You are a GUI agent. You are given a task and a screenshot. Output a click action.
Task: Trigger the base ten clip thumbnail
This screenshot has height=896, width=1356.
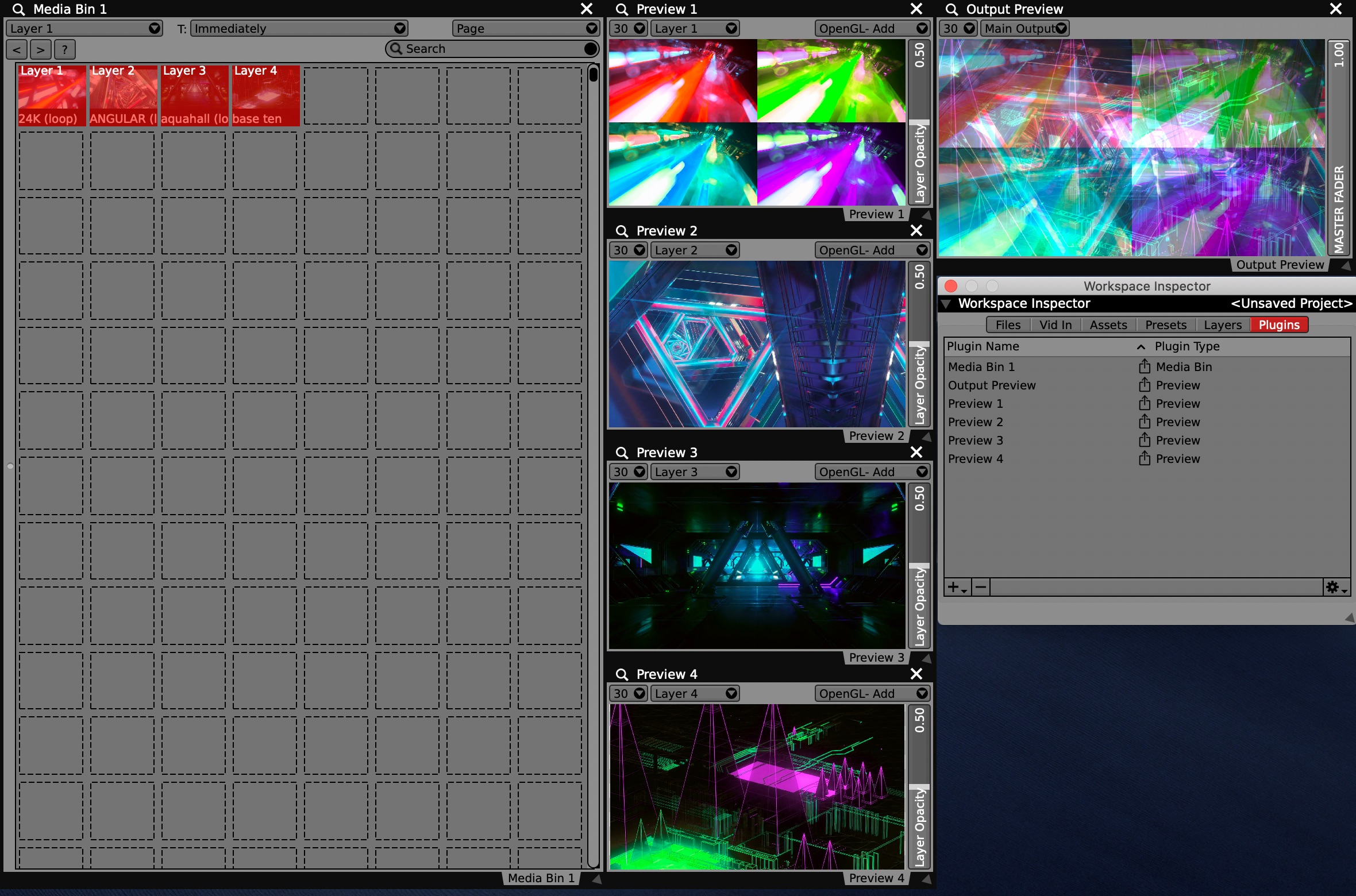[x=265, y=95]
